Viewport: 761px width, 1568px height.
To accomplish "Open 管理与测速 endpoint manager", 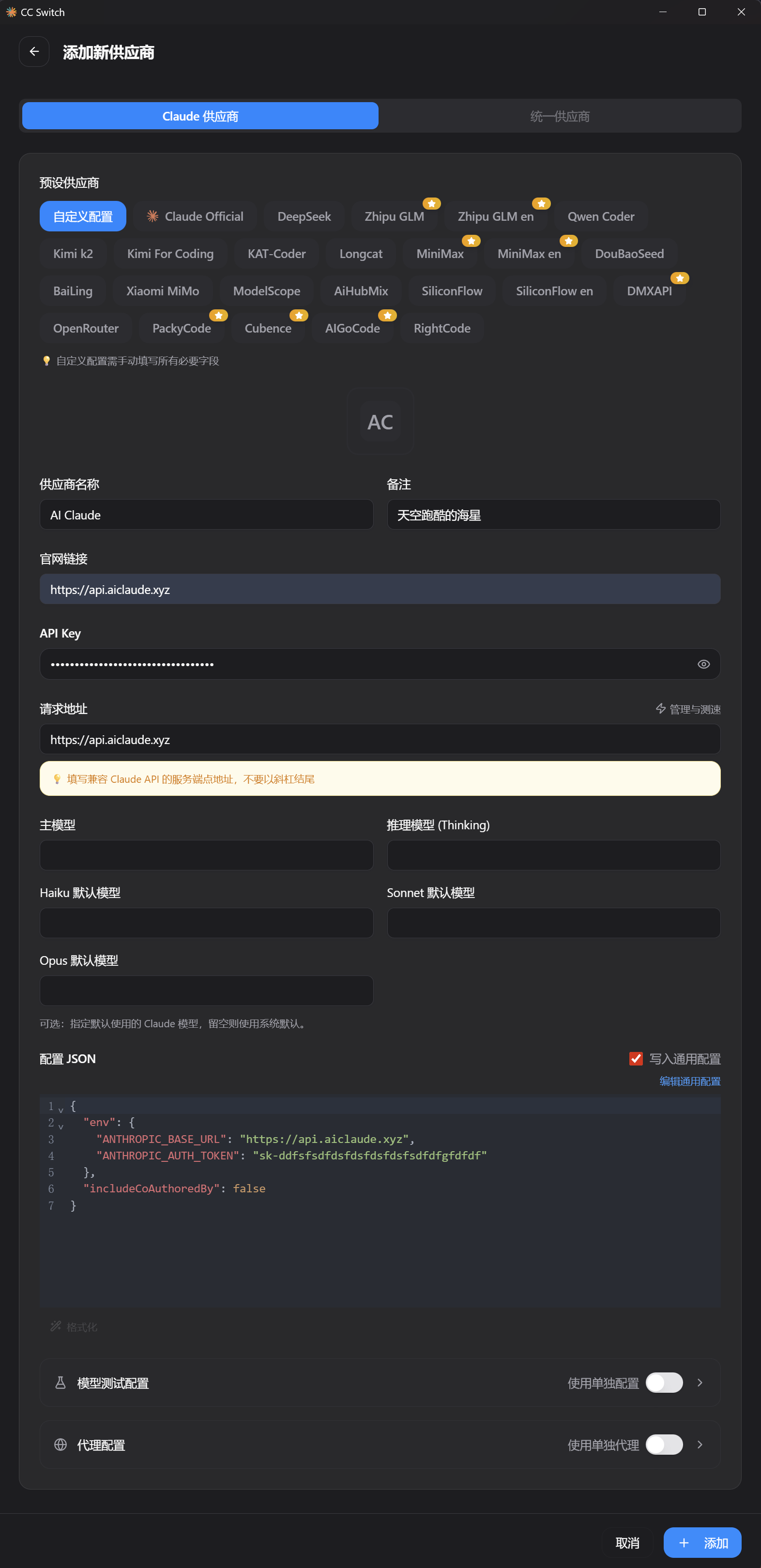I will pos(688,709).
